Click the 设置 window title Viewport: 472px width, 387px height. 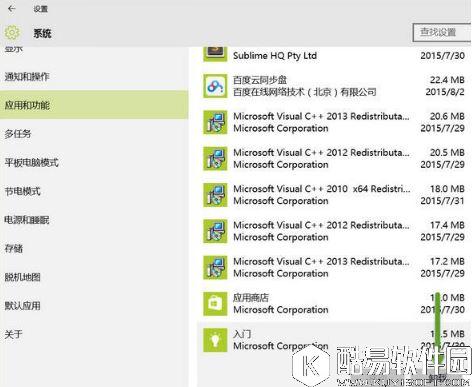pyautogui.click(x=40, y=9)
